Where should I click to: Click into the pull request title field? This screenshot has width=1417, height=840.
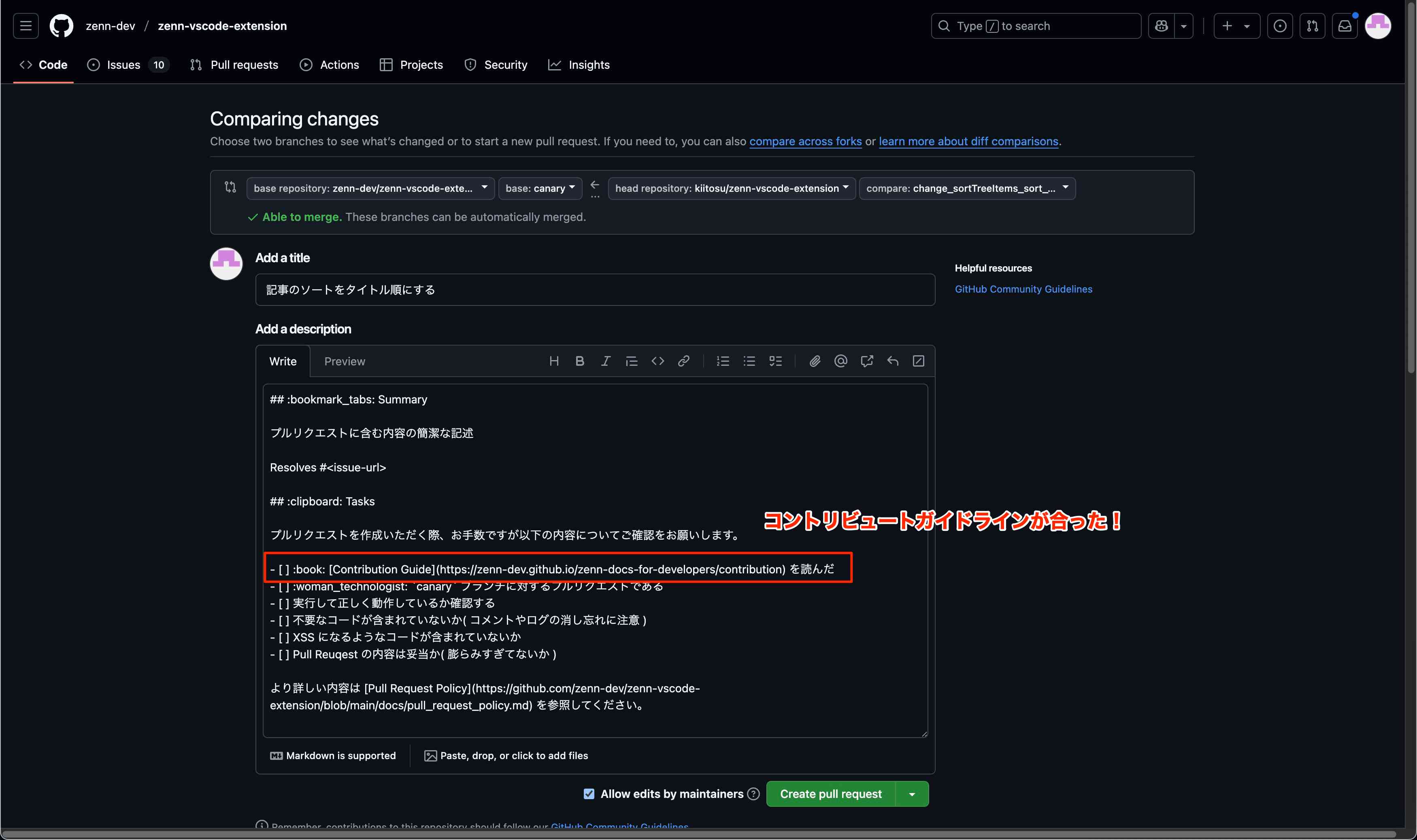(x=595, y=290)
